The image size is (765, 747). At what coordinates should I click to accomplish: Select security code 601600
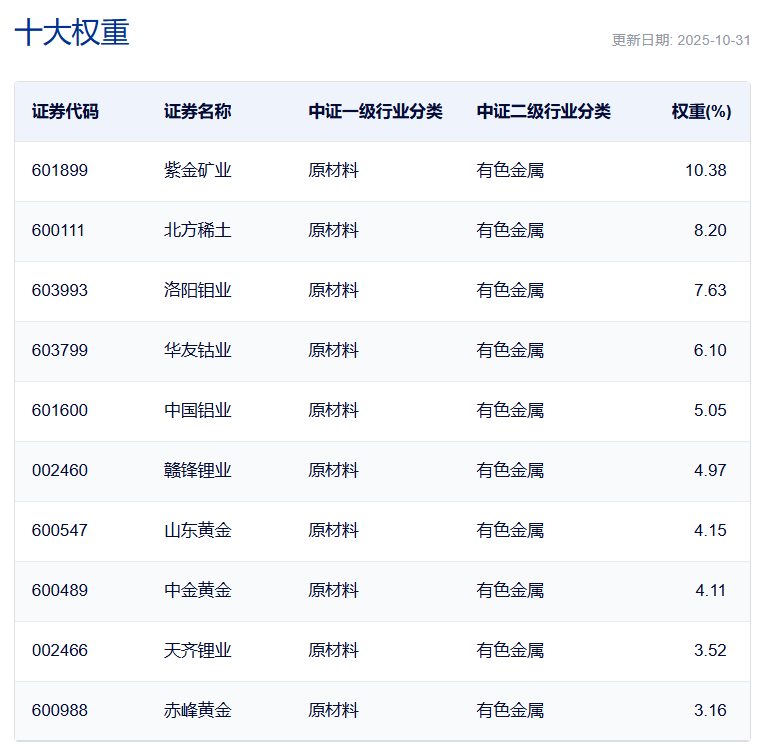[60, 410]
